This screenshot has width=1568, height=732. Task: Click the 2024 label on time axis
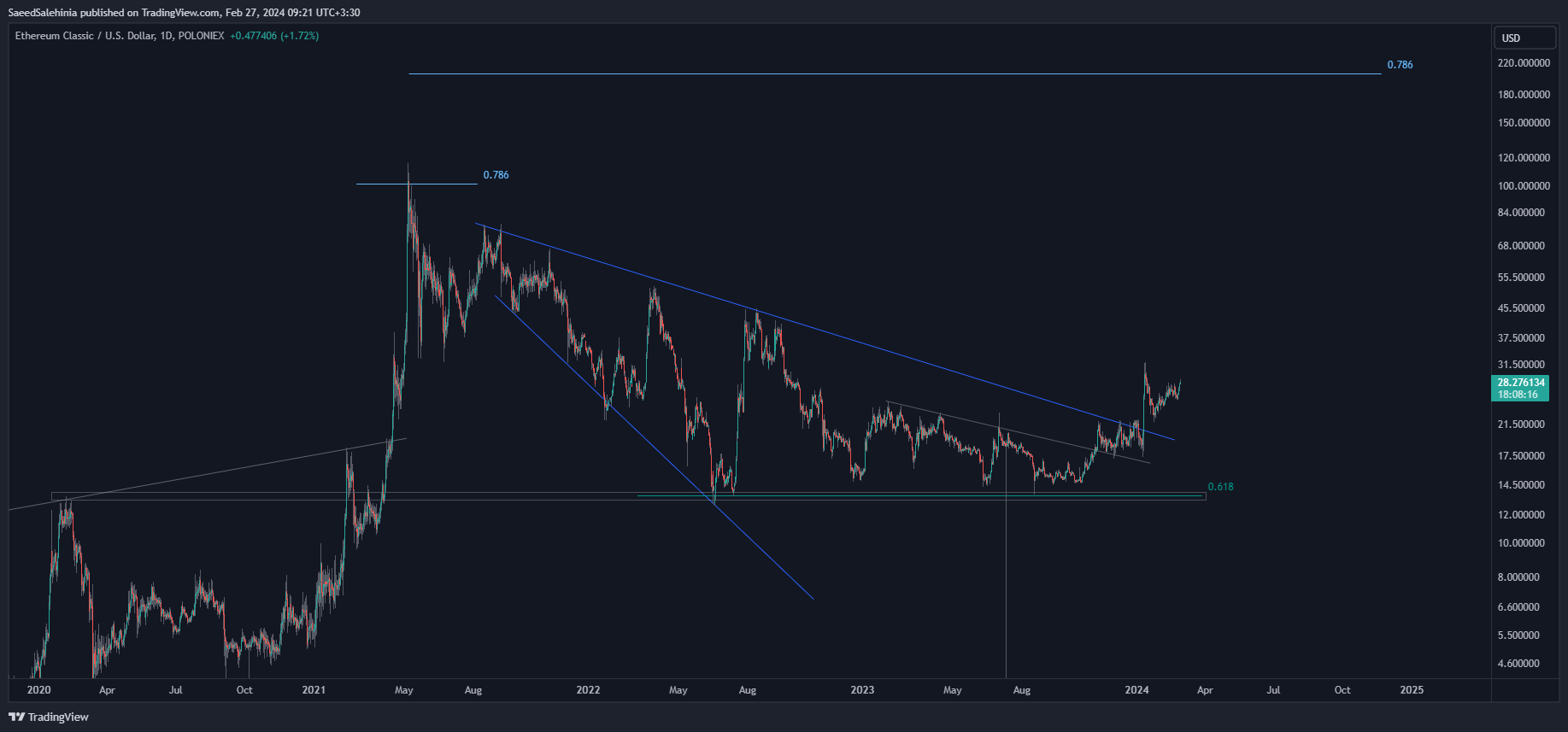pos(1136,690)
